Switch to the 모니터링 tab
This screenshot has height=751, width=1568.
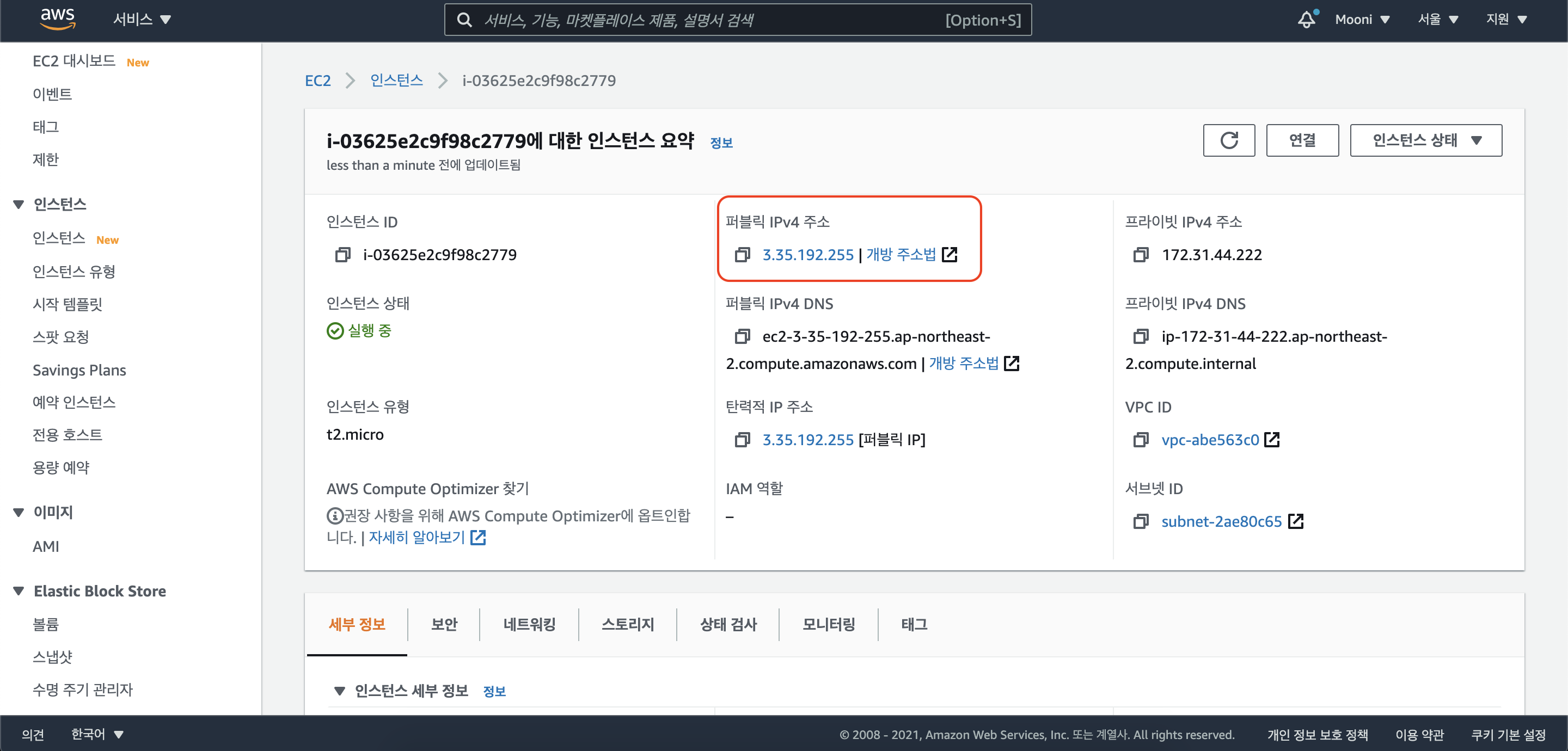click(x=828, y=624)
